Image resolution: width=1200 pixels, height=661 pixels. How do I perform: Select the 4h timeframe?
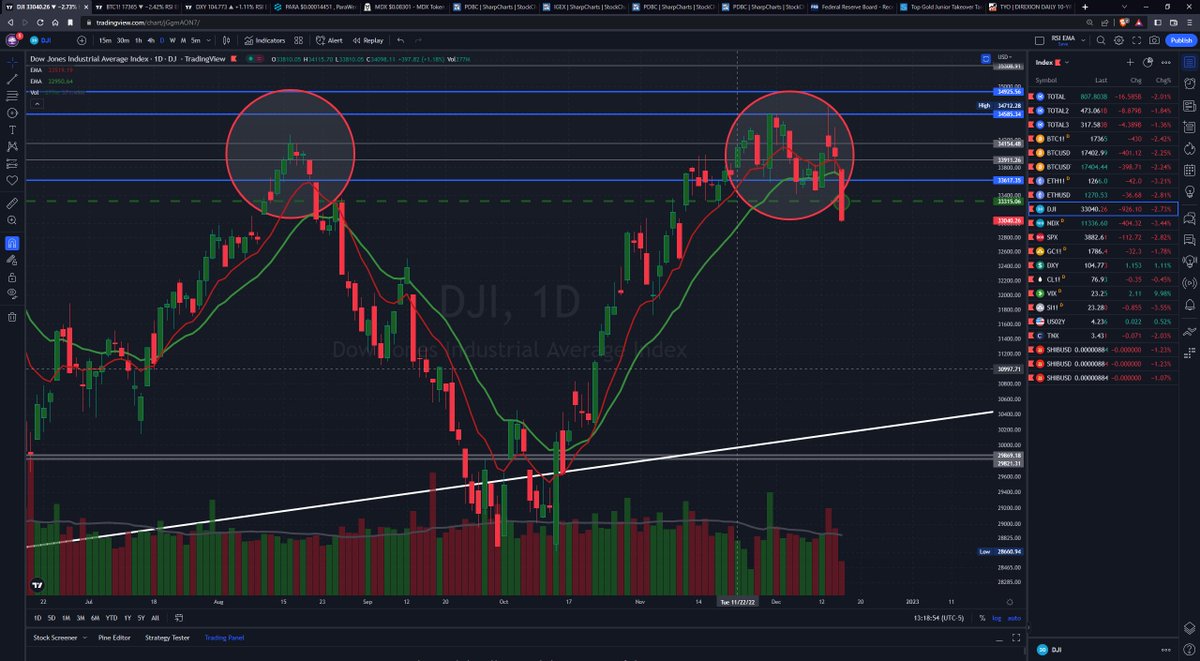click(151, 40)
